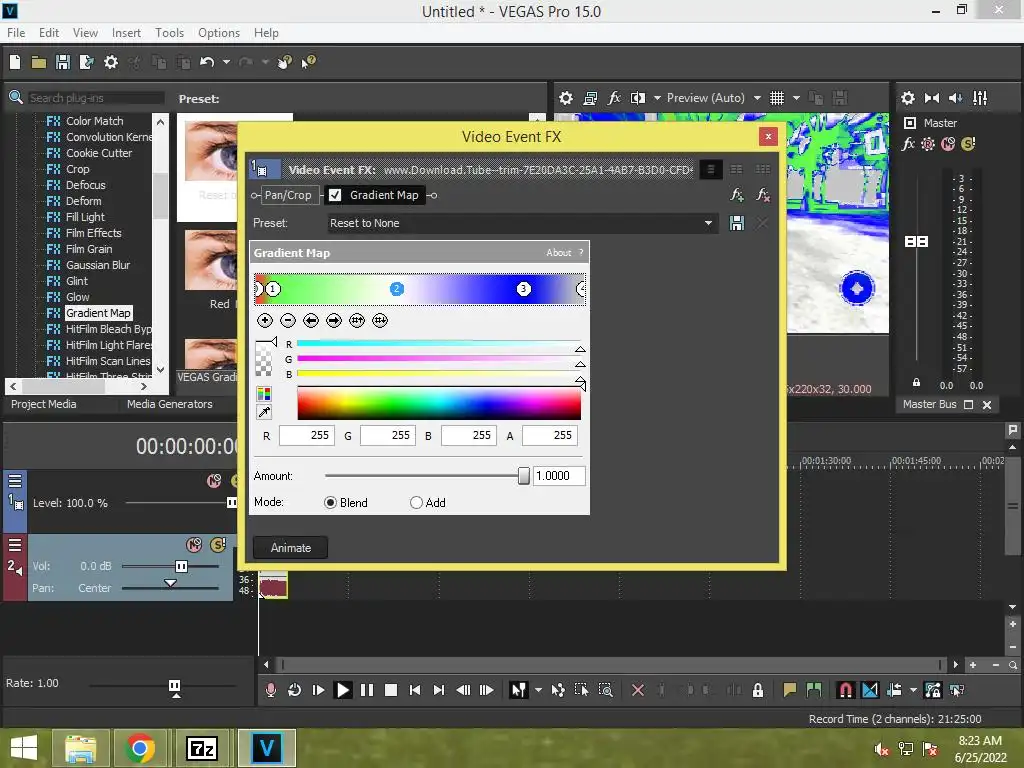Open preview Project Video Properties gear
This screenshot has height=768, width=1024.
pos(566,98)
